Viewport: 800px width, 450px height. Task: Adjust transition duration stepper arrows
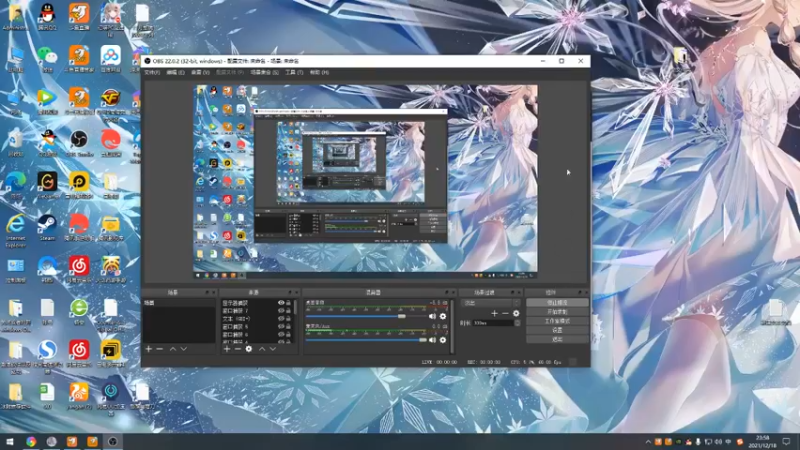517,323
